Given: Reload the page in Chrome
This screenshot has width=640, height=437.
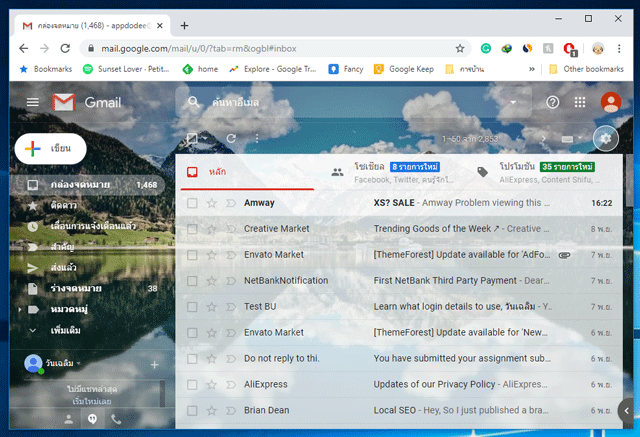Looking at the screenshot, I should click(65, 49).
